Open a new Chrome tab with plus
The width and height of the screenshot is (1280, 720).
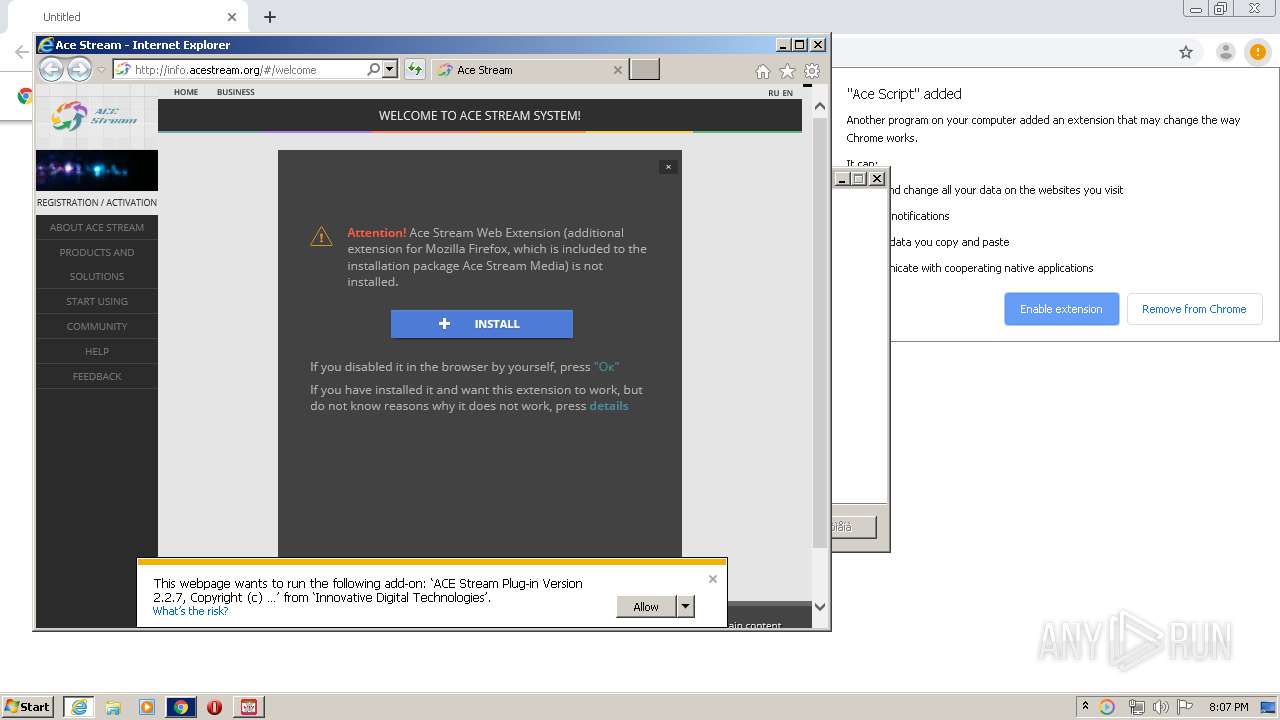tap(270, 17)
